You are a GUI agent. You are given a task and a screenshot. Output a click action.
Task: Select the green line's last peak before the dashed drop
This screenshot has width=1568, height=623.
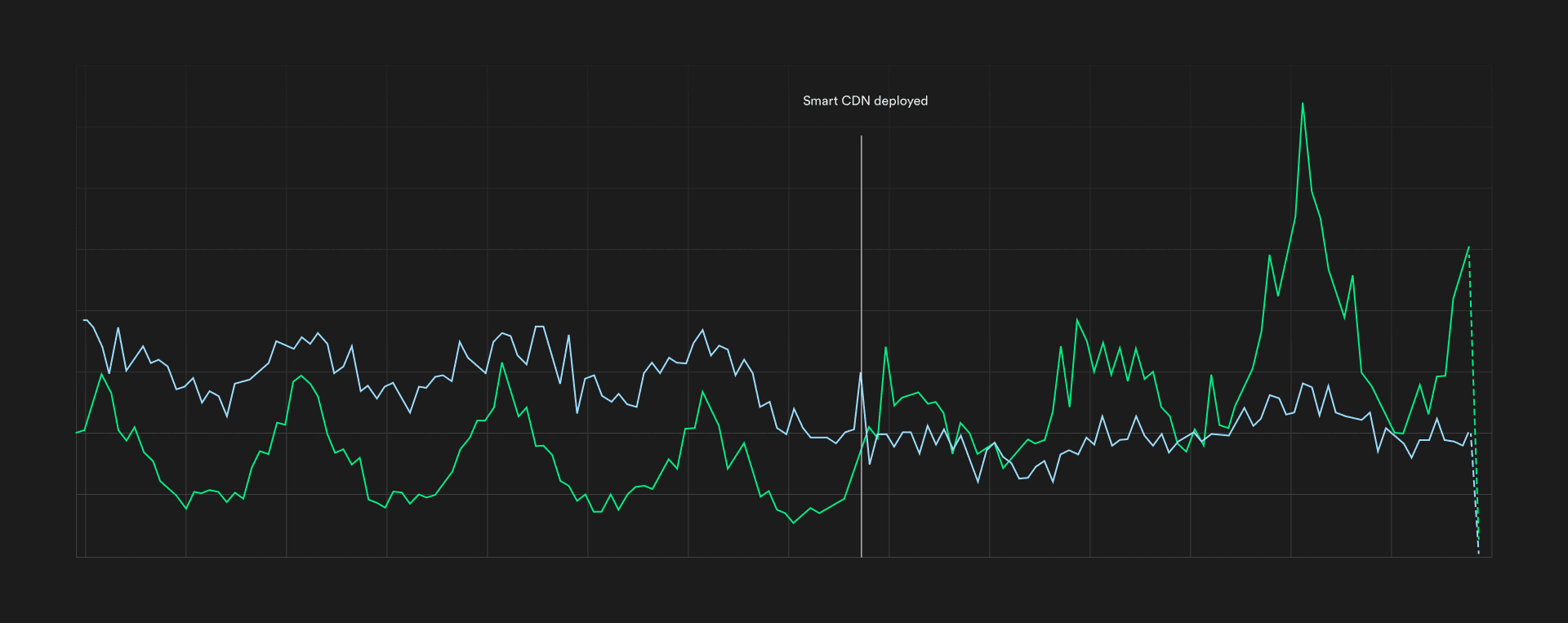pos(1468,247)
